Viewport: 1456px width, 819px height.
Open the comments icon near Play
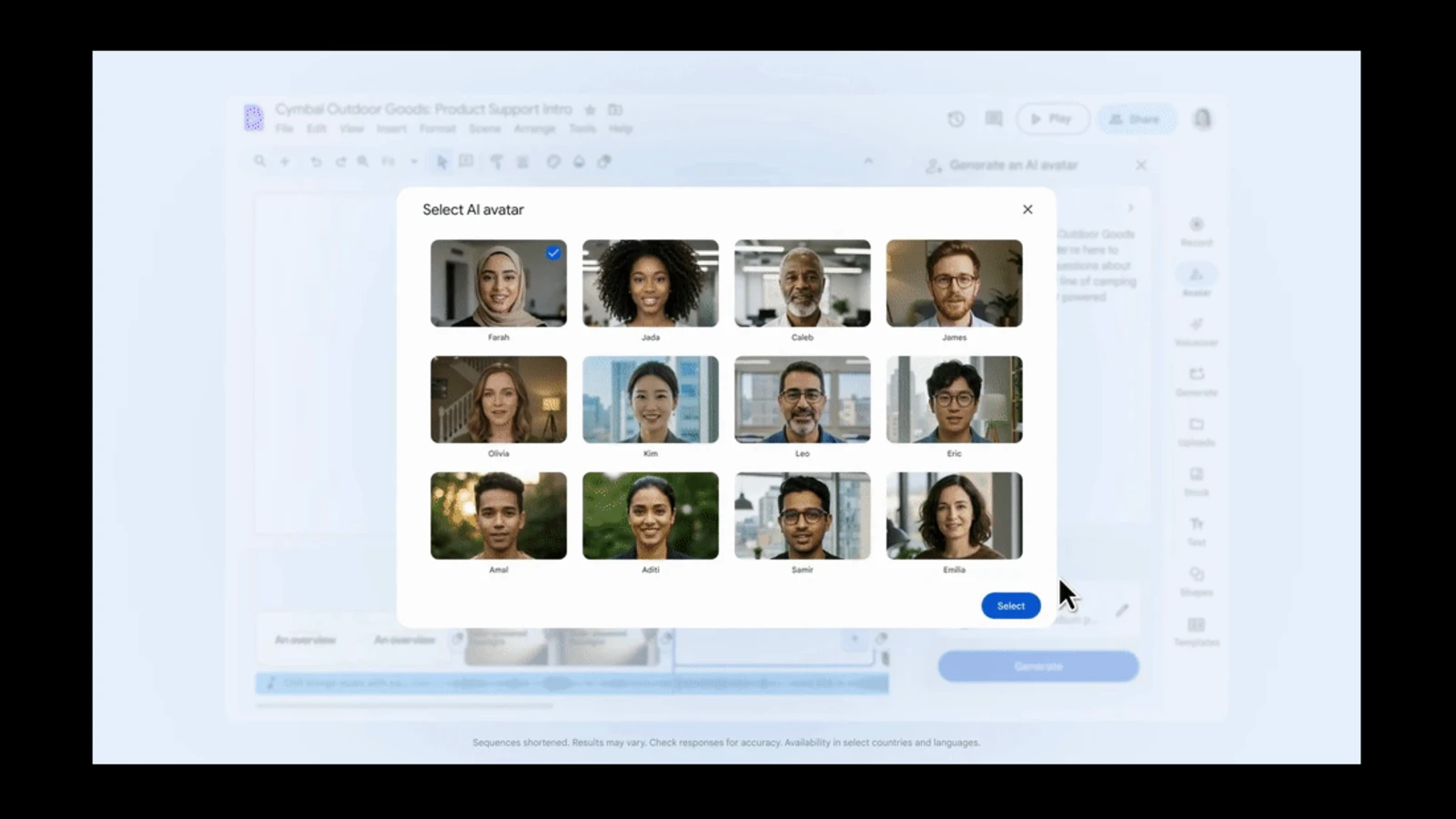coord(994,119)
